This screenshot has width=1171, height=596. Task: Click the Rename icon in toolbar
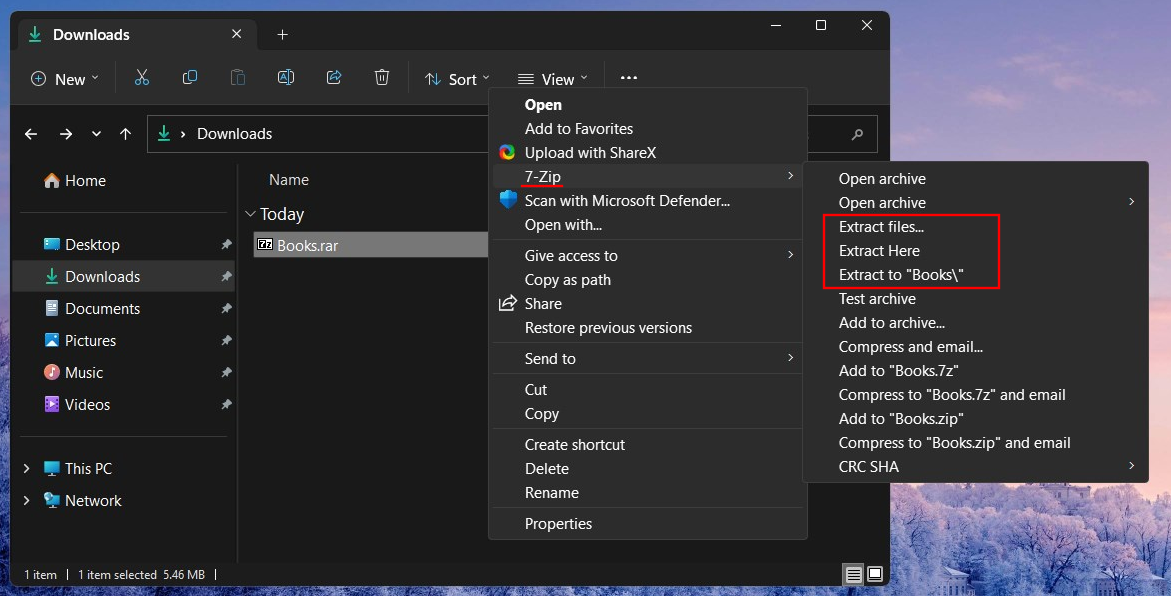pyautogui.click(x=286, y=78)
